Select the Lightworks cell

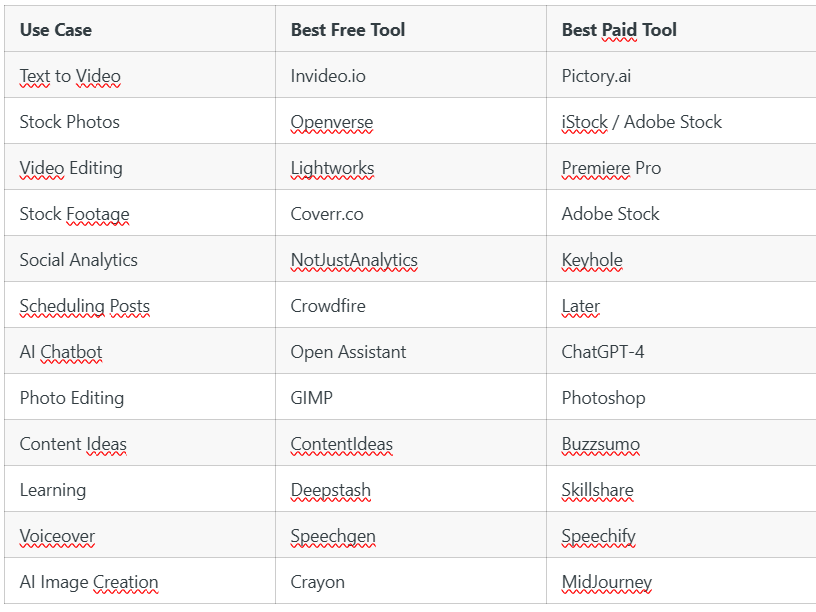[411, 167]
